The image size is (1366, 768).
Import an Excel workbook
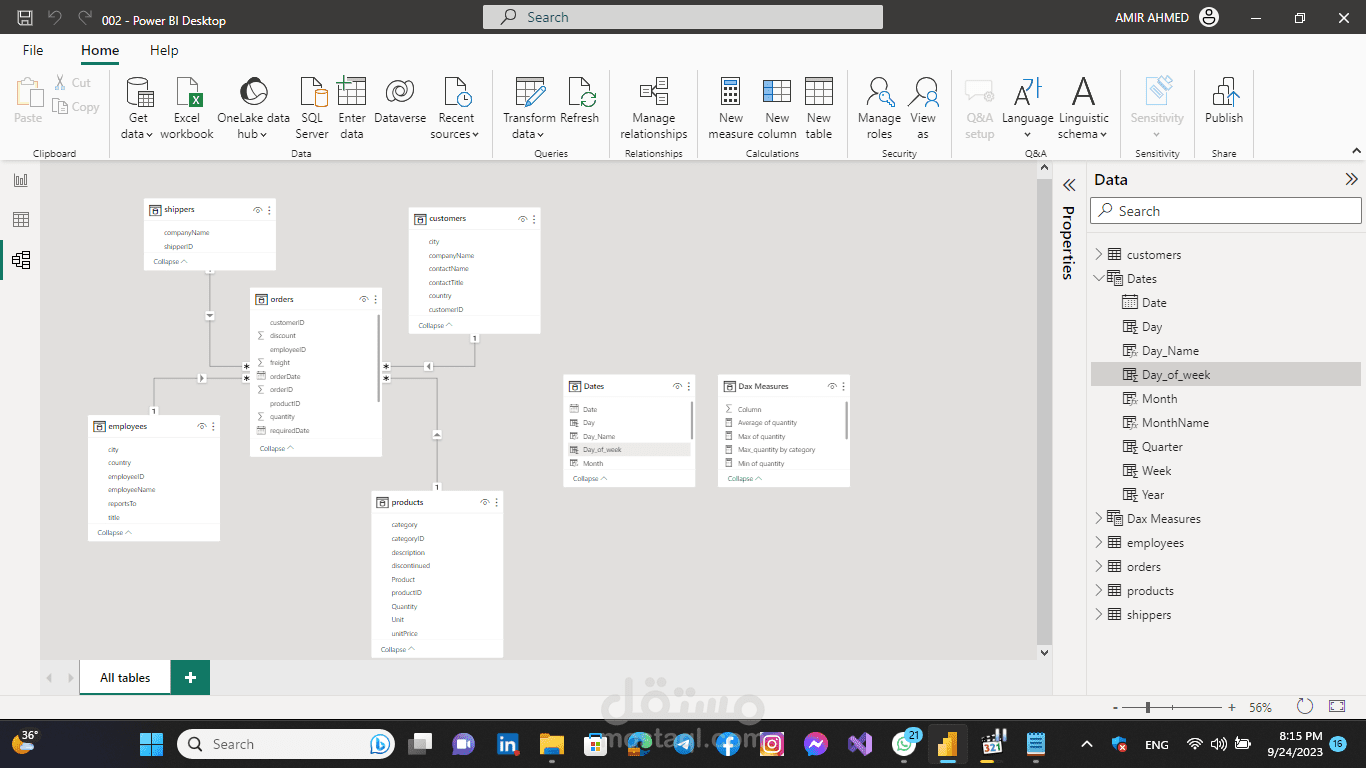187,108
